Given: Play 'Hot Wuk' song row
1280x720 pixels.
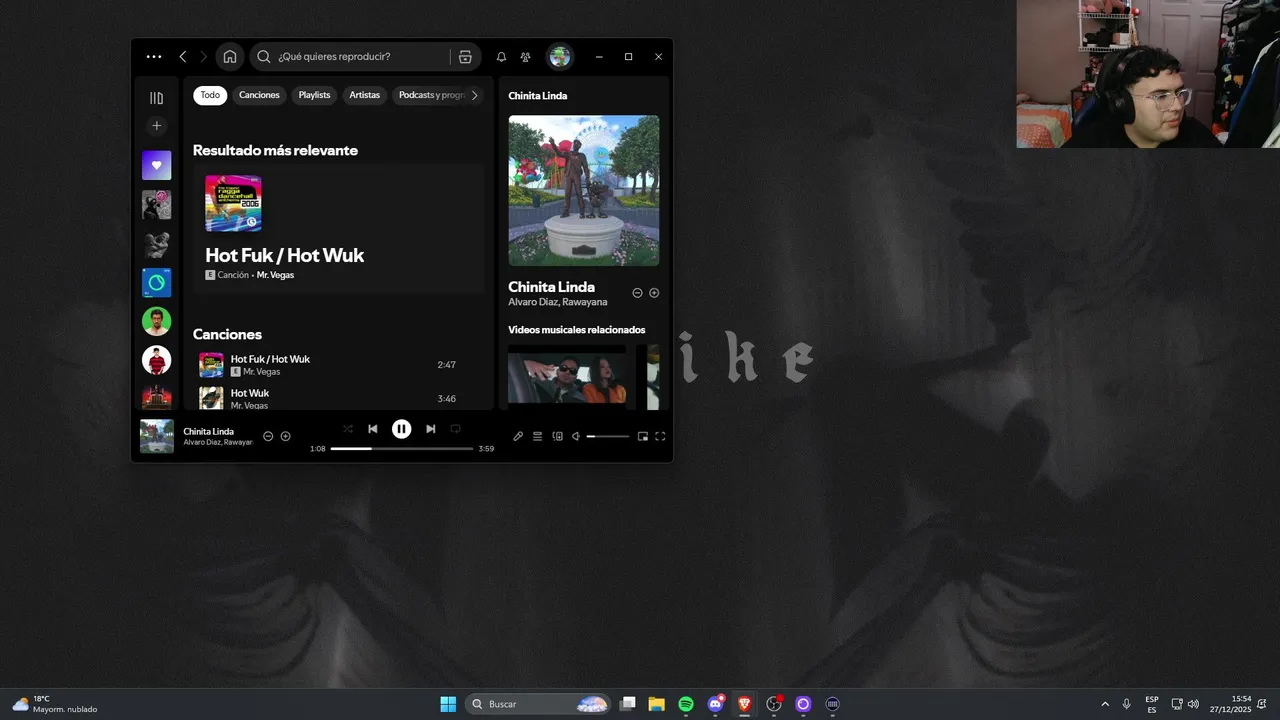Looking at the screenshot, I should point(338,398).
